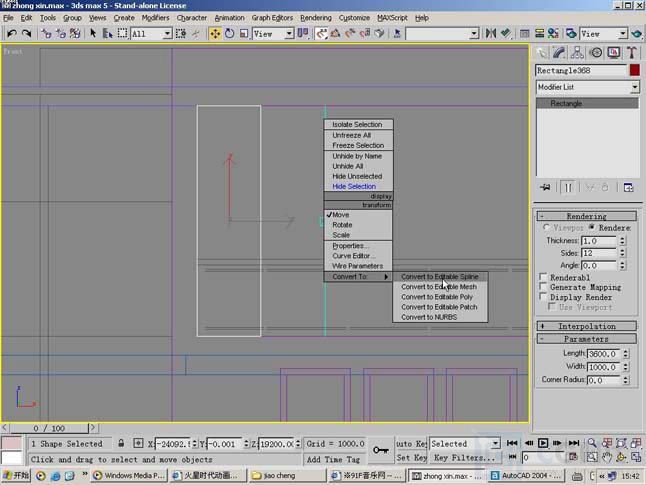Choose Convert to NURBS

(440, 317)
